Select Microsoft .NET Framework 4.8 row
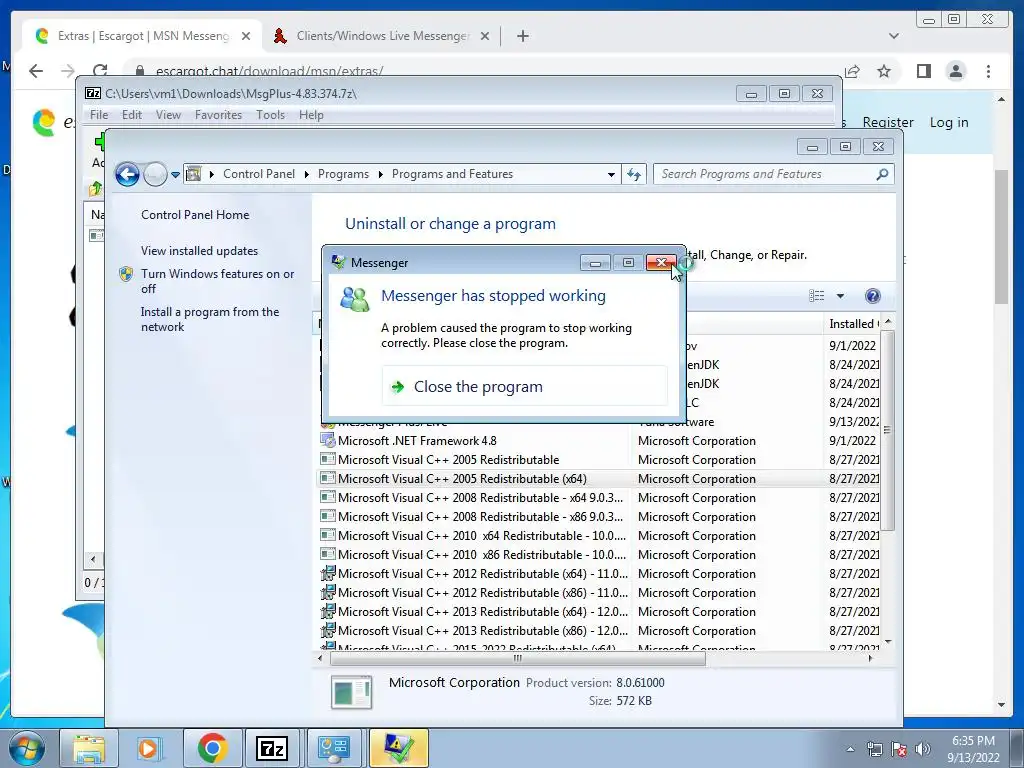Viewport: 1024px width, 768px height. pos(599,441)
